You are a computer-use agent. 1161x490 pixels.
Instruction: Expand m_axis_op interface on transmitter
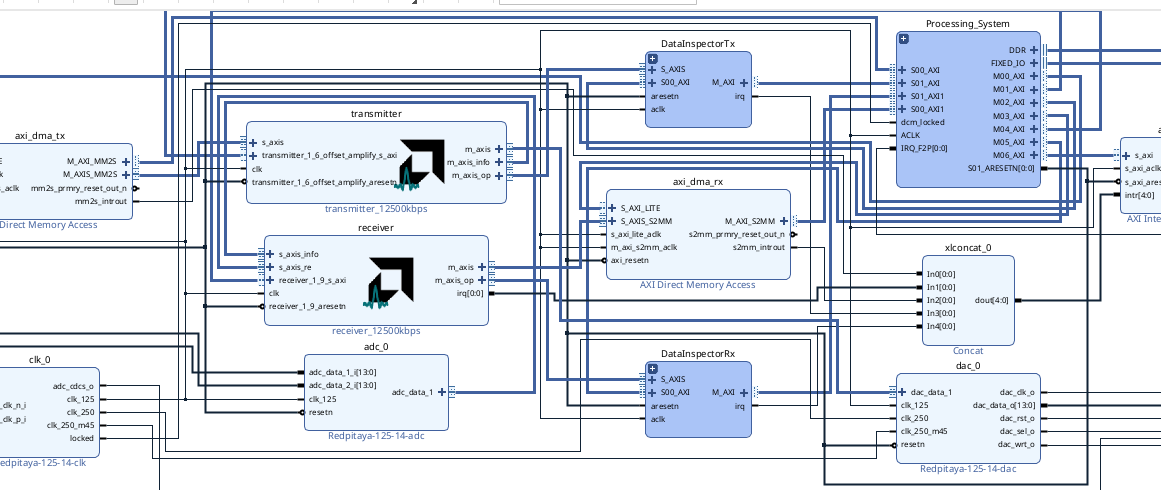point(499,175)
